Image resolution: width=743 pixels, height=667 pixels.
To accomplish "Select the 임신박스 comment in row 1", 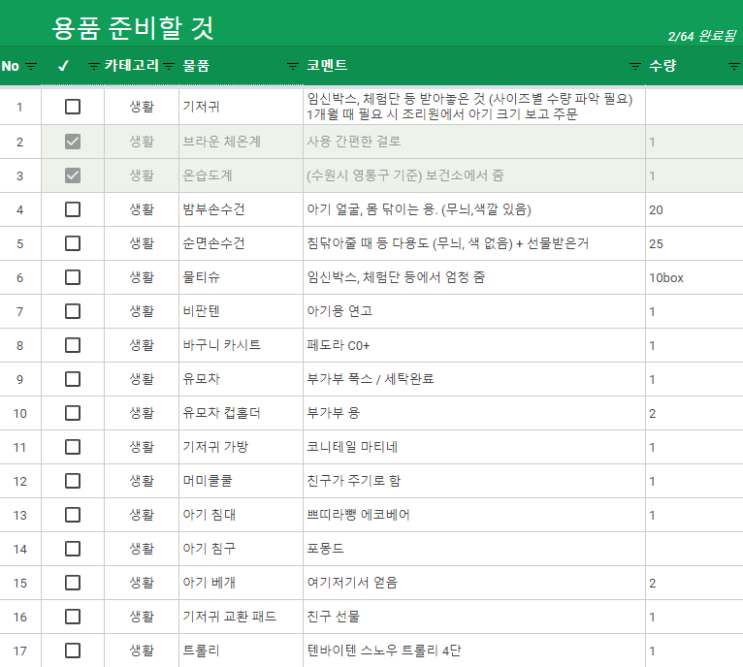I will tap(470, 107).
